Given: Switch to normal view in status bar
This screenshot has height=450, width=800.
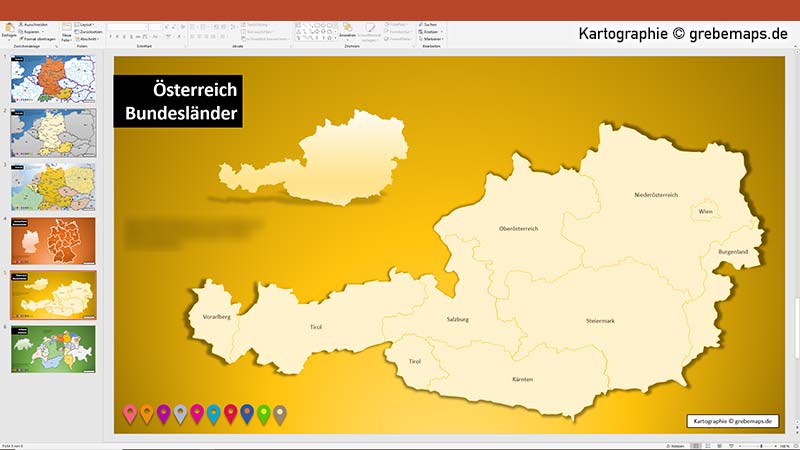Looking at the screenshot, I should tap(695, 446).
